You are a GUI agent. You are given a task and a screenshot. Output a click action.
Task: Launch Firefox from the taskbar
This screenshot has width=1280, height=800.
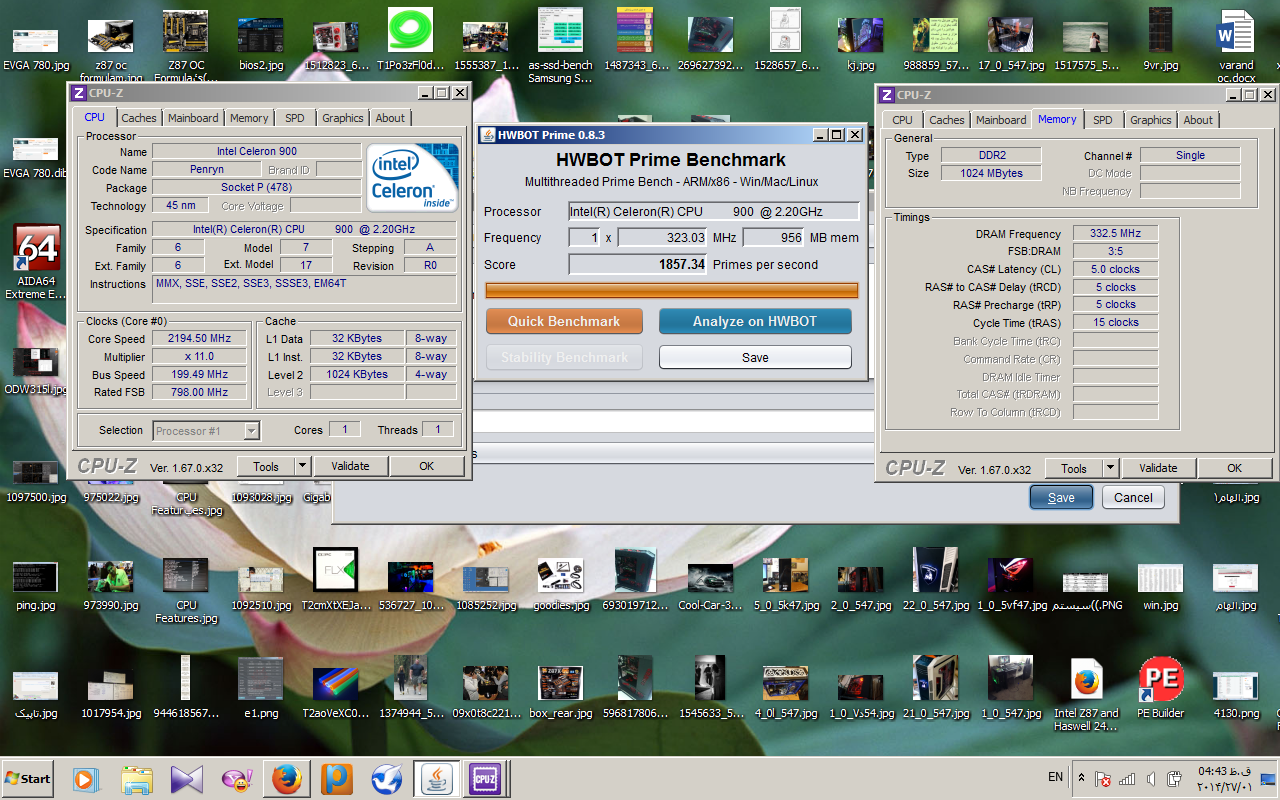pyautogui.click(x=287, y=779)
